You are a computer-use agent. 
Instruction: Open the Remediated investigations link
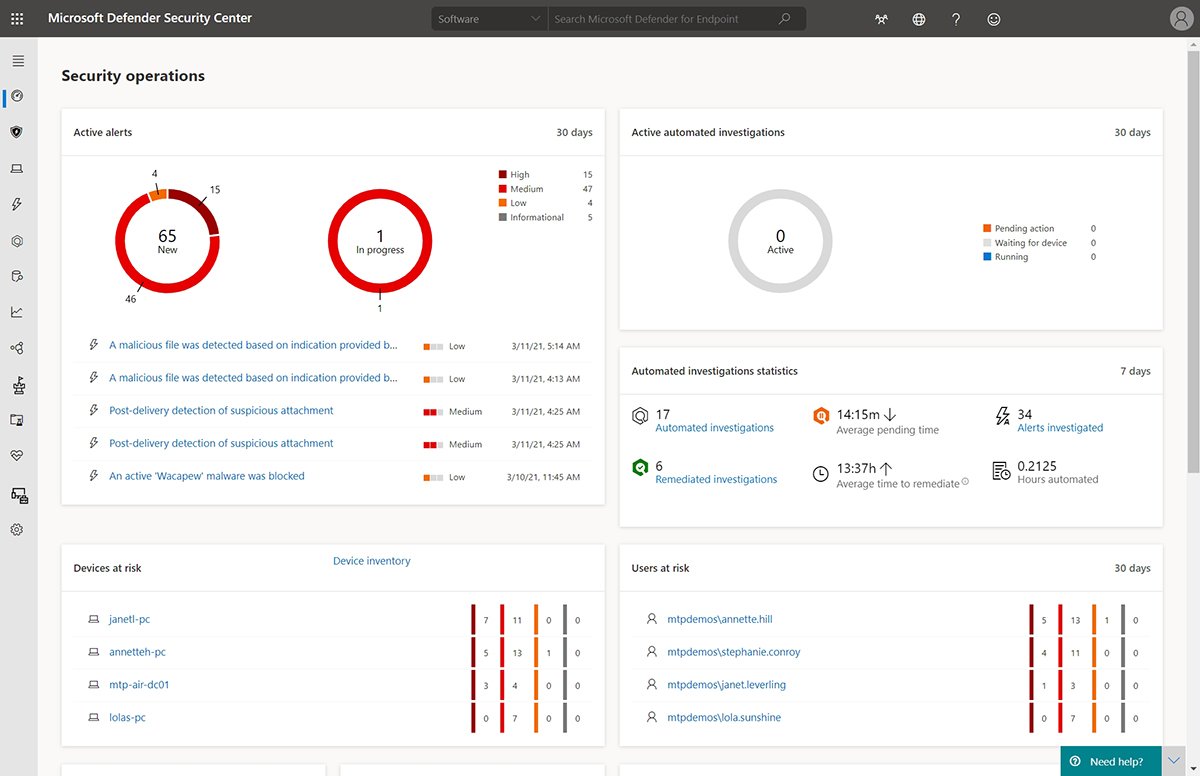pyautogui.click(x=716, y=479)
